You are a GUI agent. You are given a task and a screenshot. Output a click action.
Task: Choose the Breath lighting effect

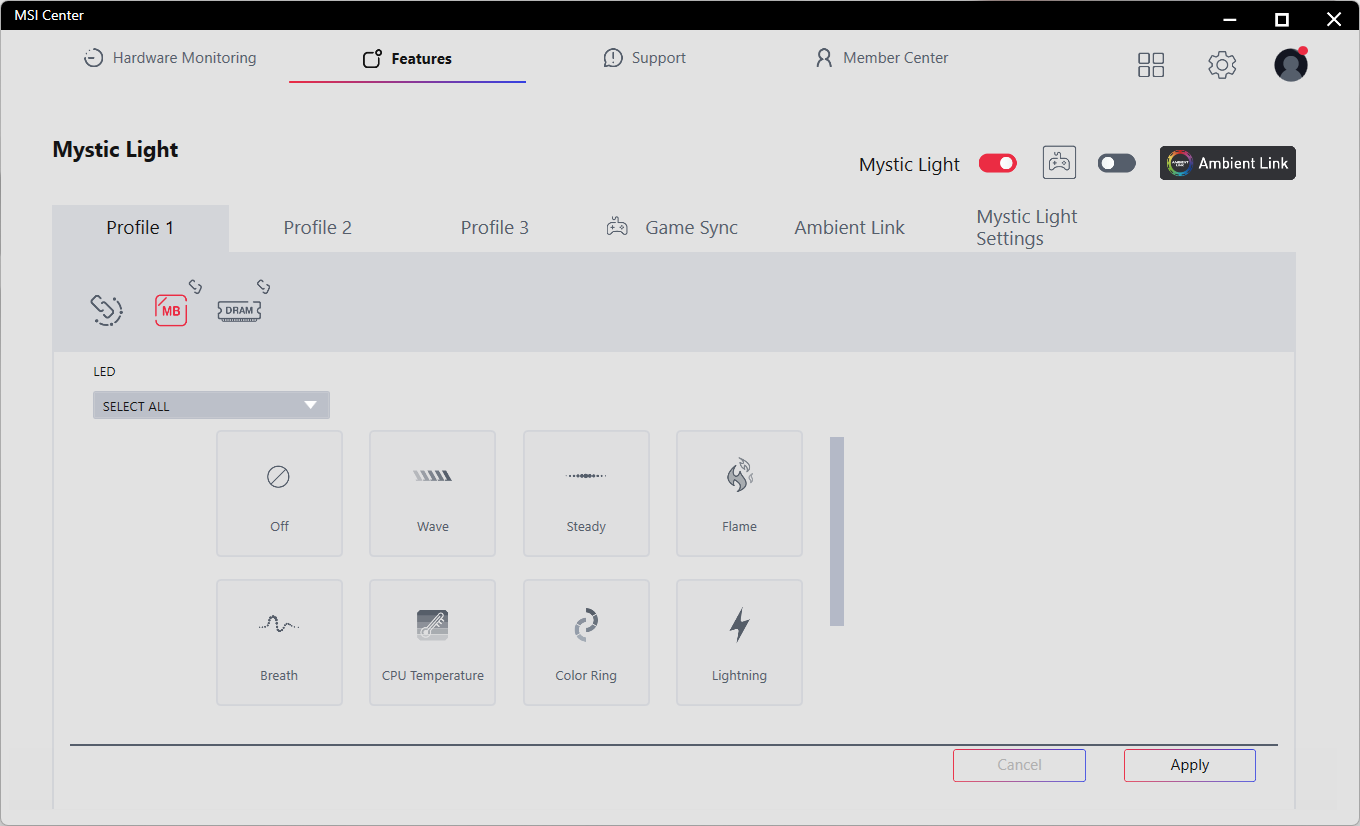279,642
